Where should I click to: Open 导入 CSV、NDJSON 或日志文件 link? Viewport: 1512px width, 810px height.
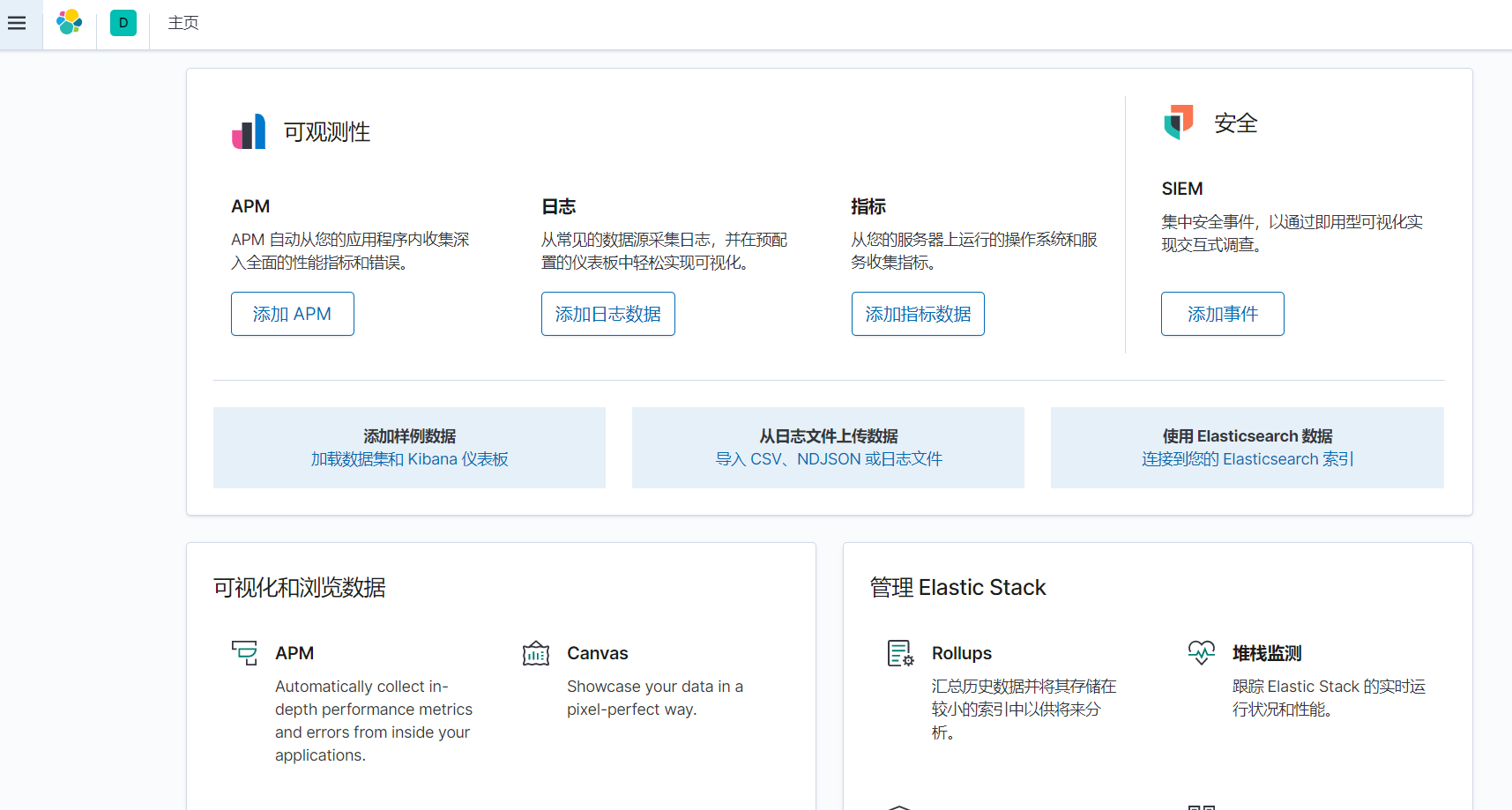point(829,459)
